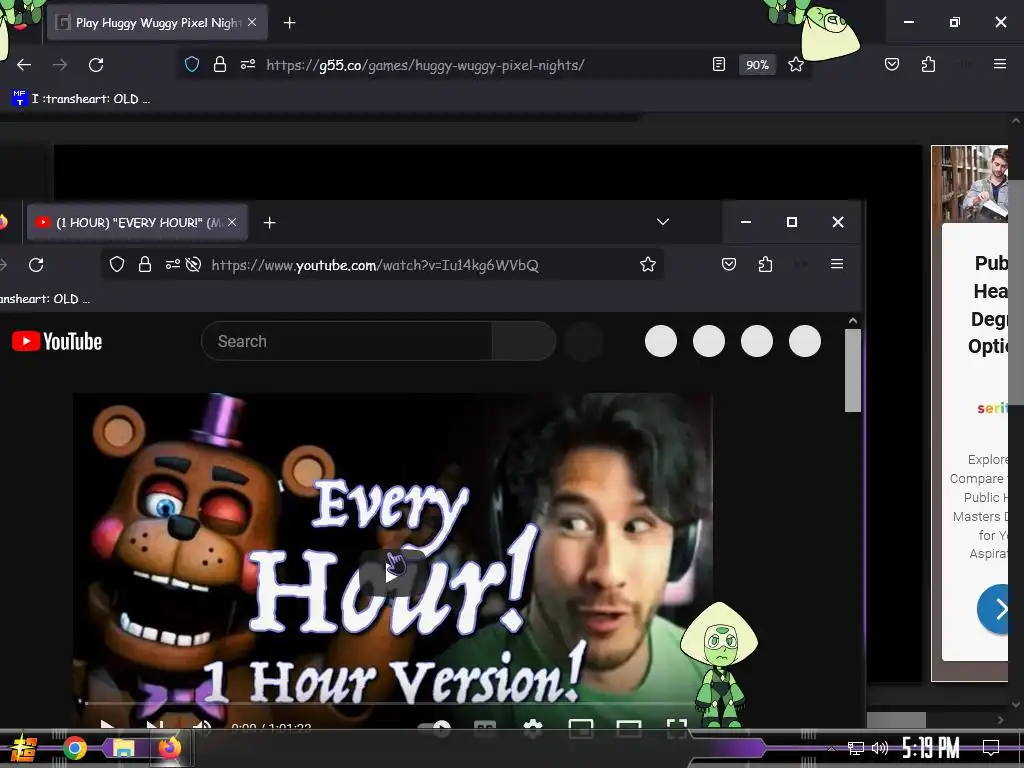Open permissions icon in YouTube address bar

pyautogui.click(x=172, y=264)
